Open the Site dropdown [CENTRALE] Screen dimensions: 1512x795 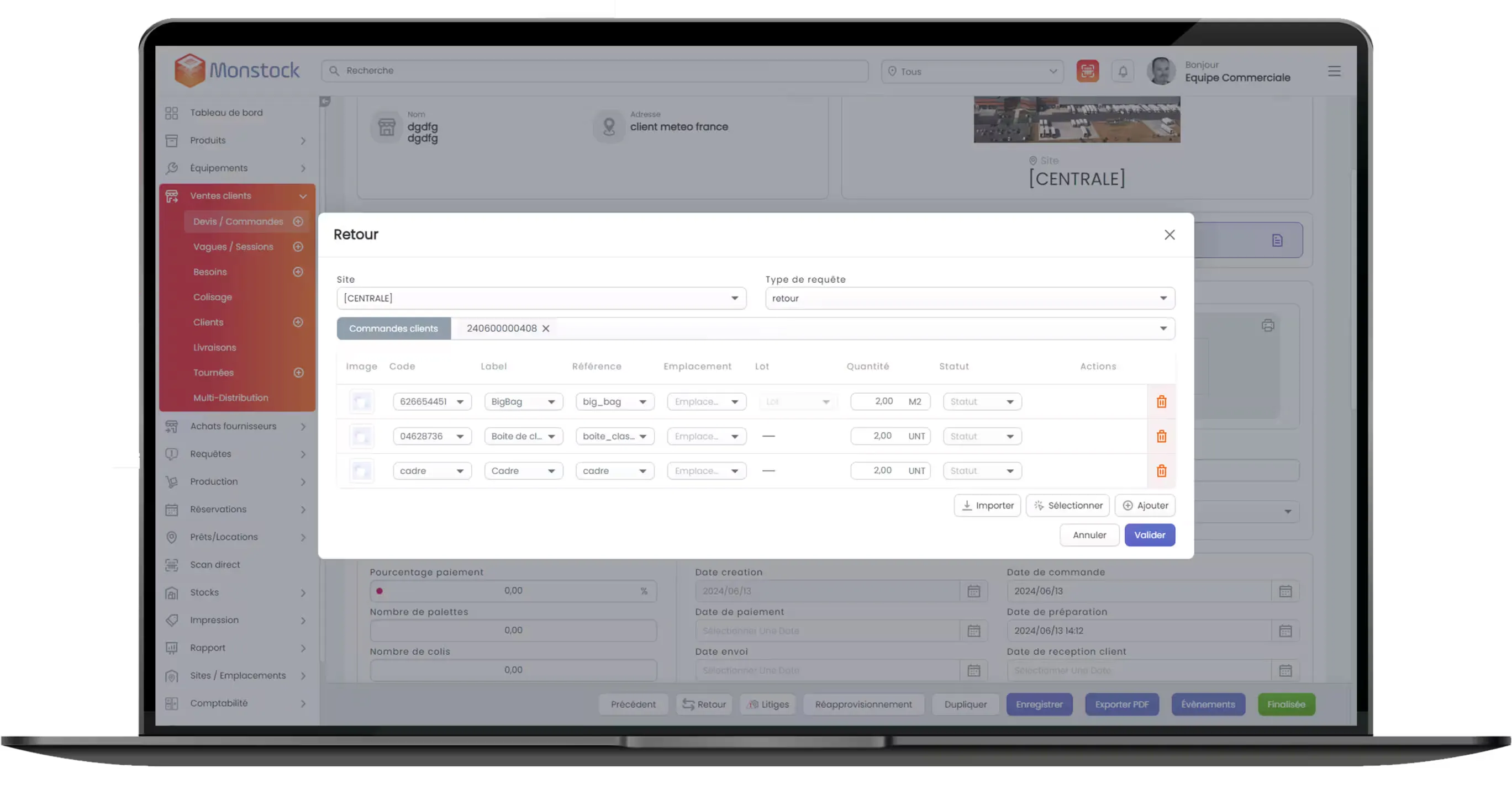[541, 299]
